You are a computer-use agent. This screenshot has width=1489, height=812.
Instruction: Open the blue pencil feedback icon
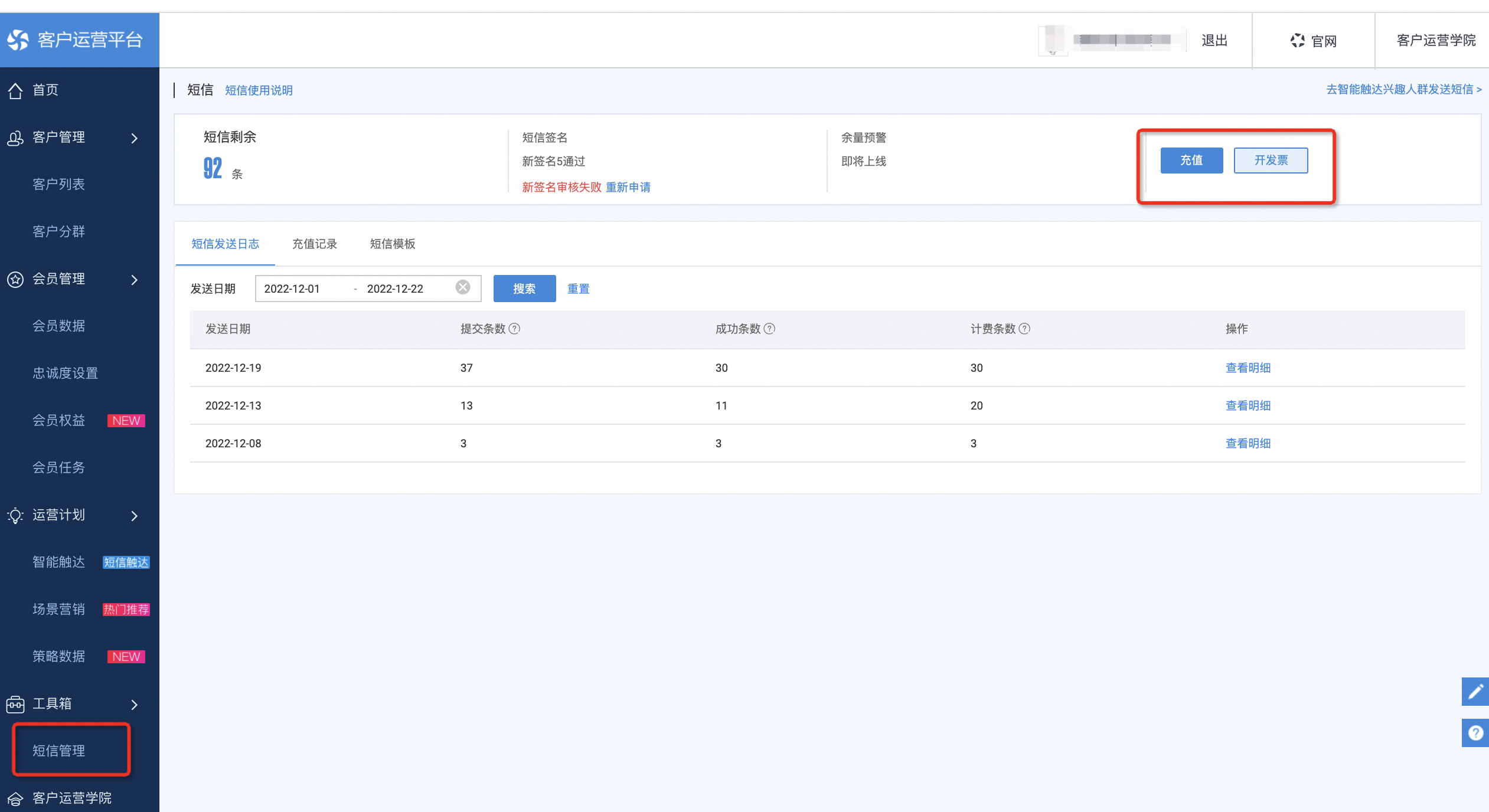click(x=1475, y=691)
